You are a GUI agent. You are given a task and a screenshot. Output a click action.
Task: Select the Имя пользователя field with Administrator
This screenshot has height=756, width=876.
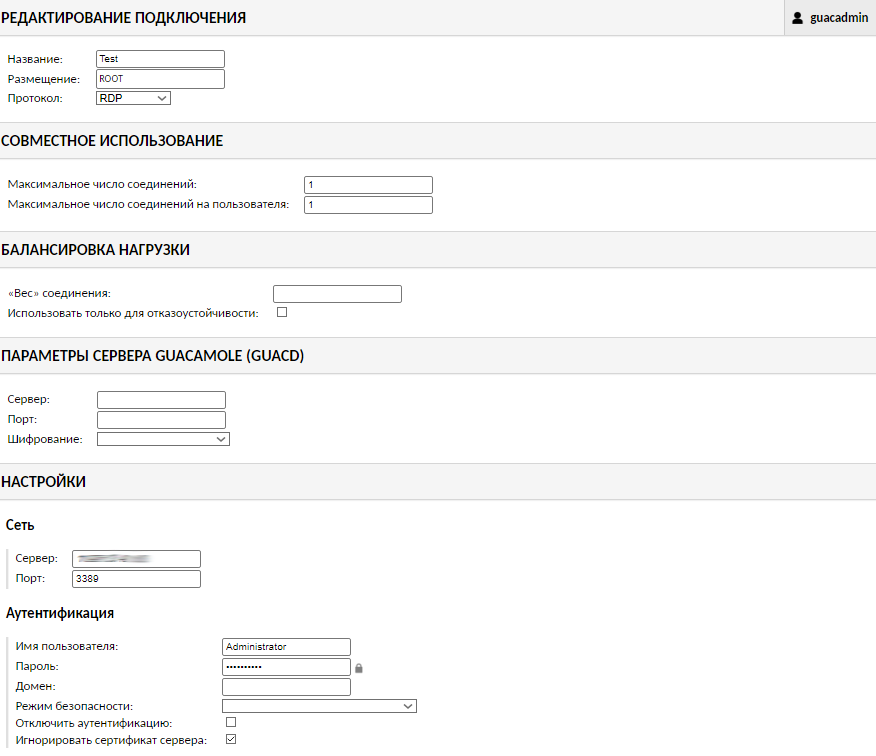click(x=286, y=647)
